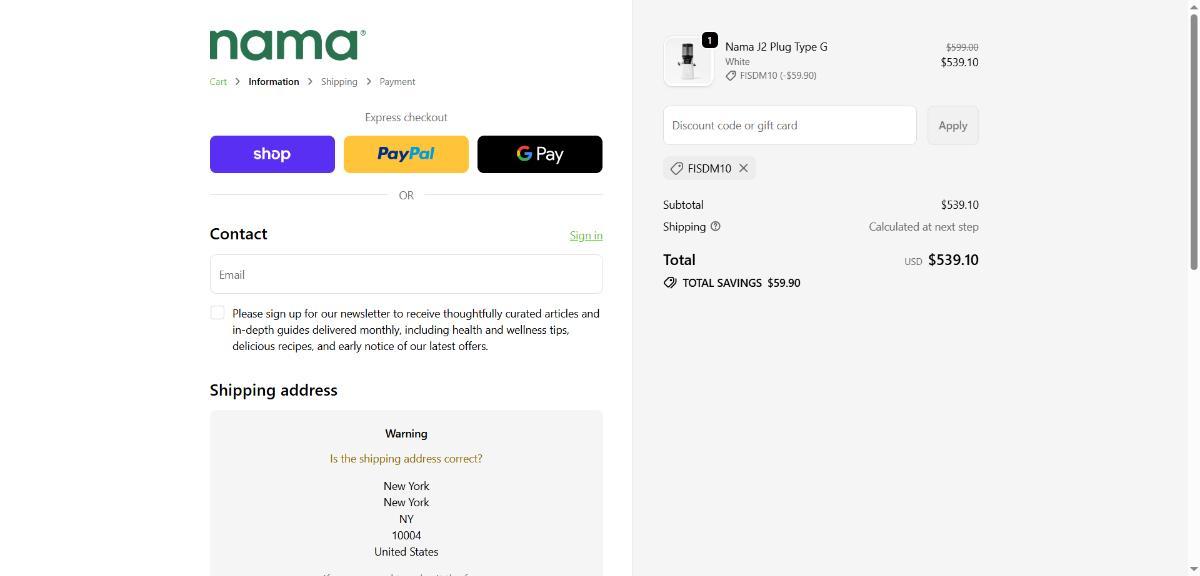The height and width of the screenshot is (576, 1200).
Task: Click the Payment breadcrumb step
Action: (x=397, y=82)
